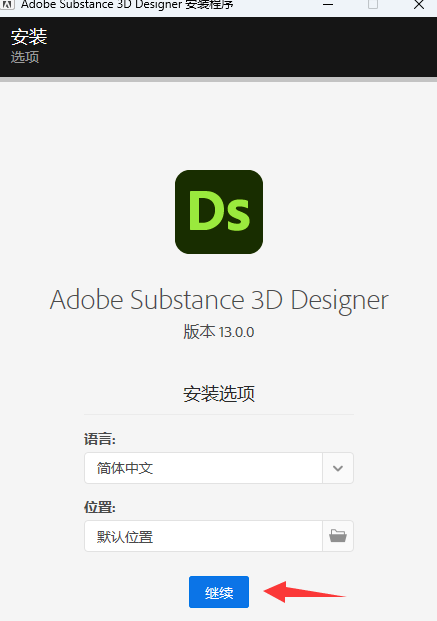This screenshot has height=621, width=437.
Task: Click the 位置: label
Action: (x=100, y=507)
